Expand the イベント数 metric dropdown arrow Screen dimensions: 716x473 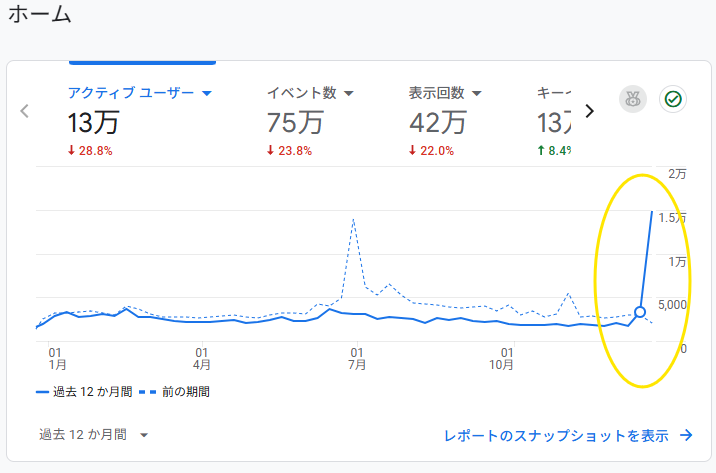[x=349, y=93]
